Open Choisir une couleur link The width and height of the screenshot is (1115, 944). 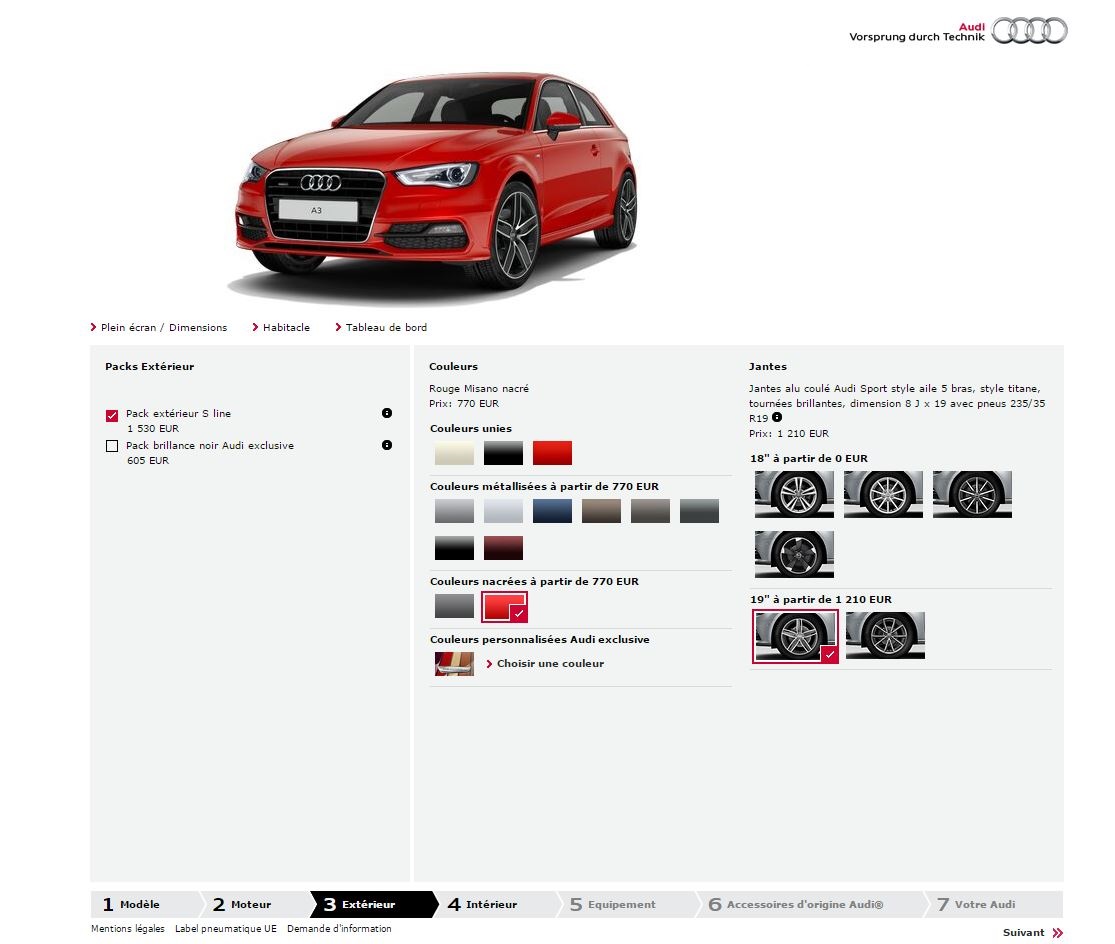pos(550,664)
